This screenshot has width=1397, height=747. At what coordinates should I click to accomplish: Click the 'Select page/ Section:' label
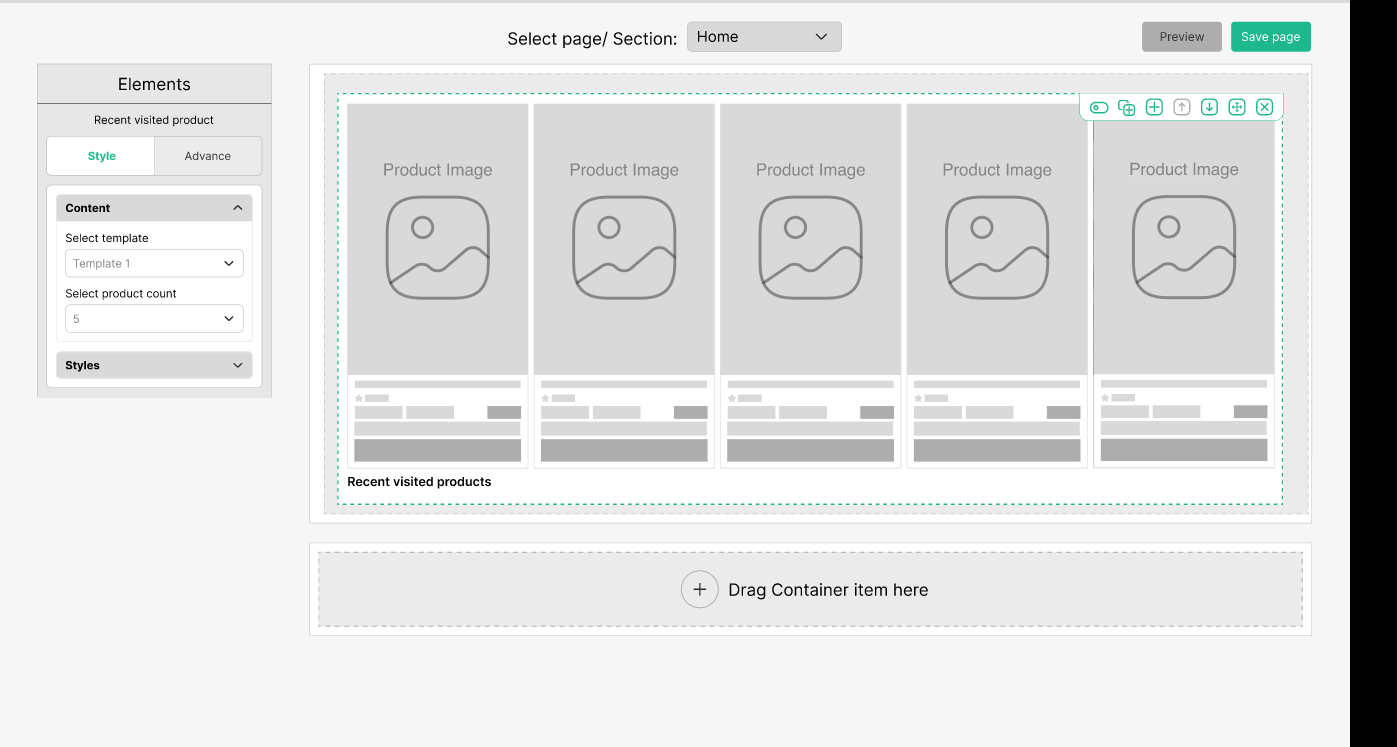coord(592,39)
